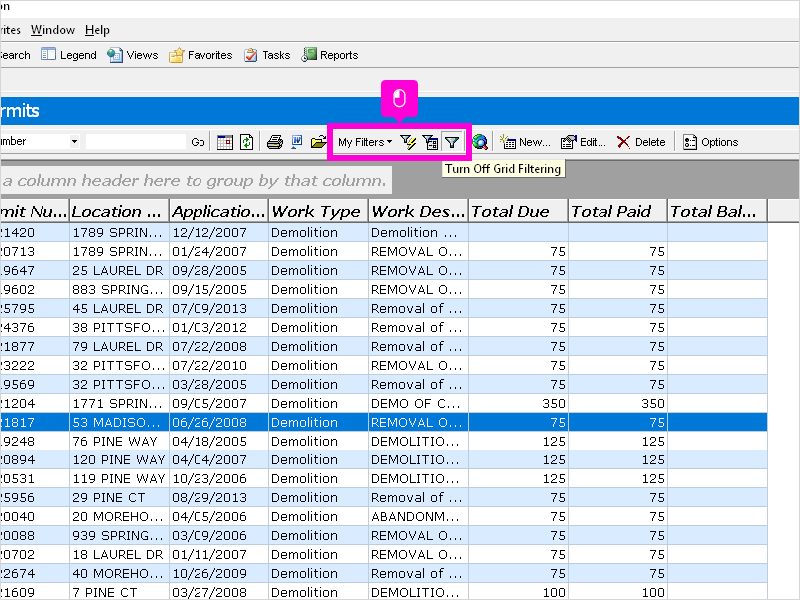Click the 119 PINE WAY location cell
Viewport: 800px width, 600px height.
(x=119, y=479)
